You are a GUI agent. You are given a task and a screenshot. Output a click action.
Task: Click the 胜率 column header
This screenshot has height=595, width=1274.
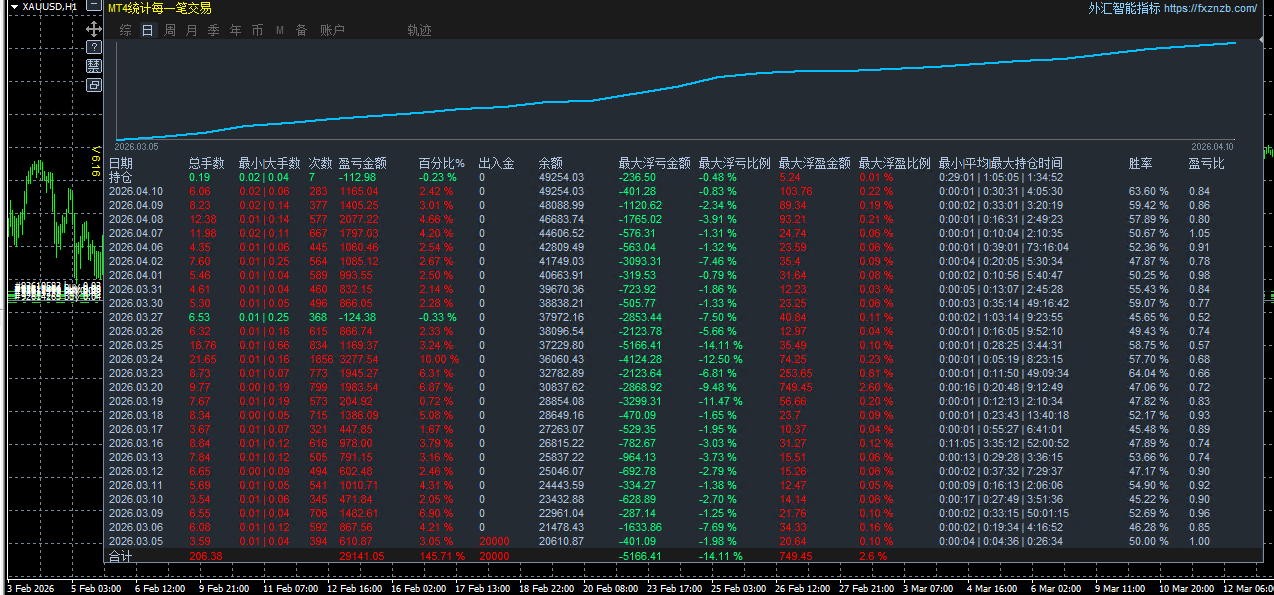pyautogui.click(x=1140, y=163)
